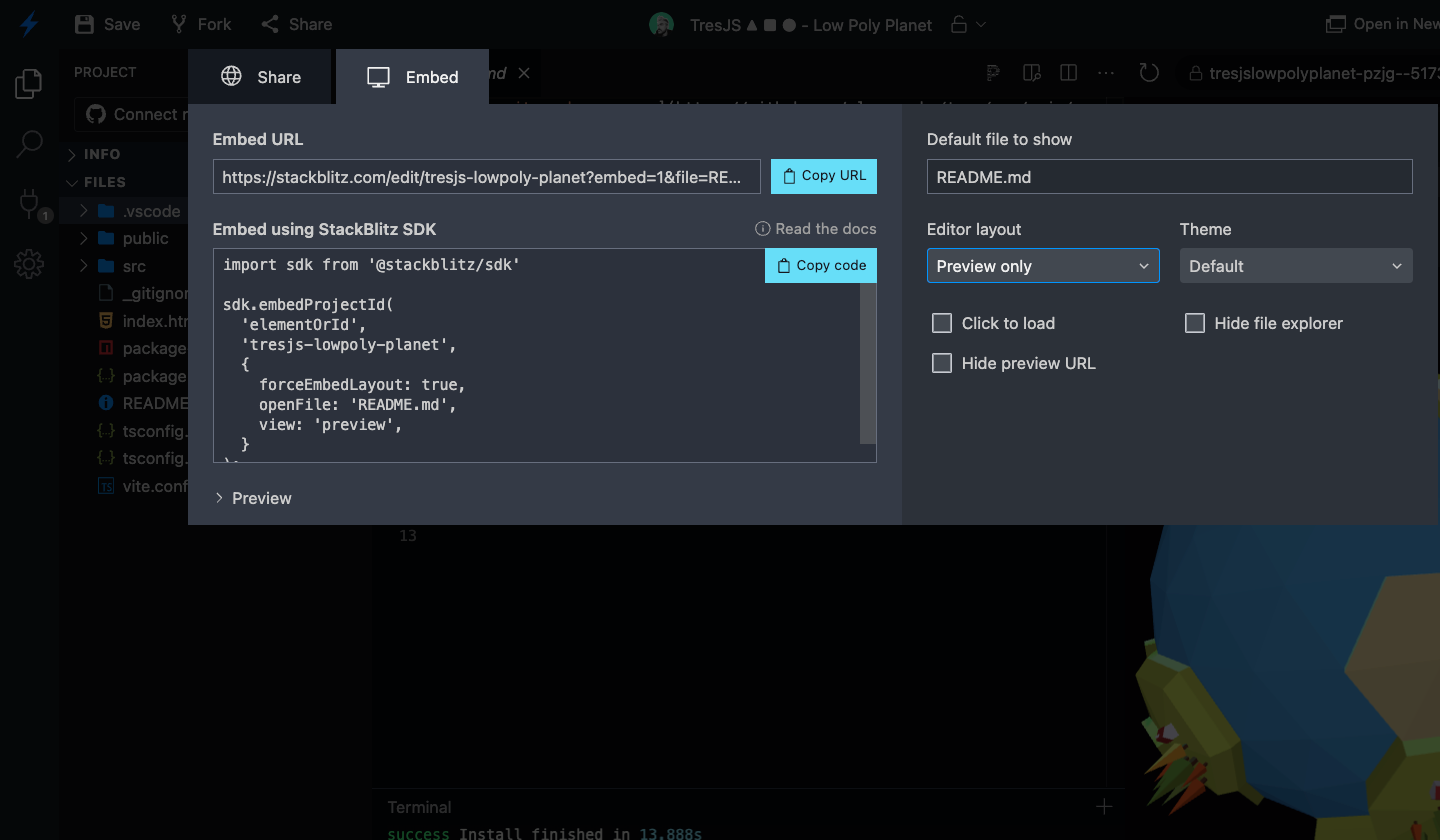Click the HTML5 icon beside index.html
1440x840 pixels.
pos(105,321)
